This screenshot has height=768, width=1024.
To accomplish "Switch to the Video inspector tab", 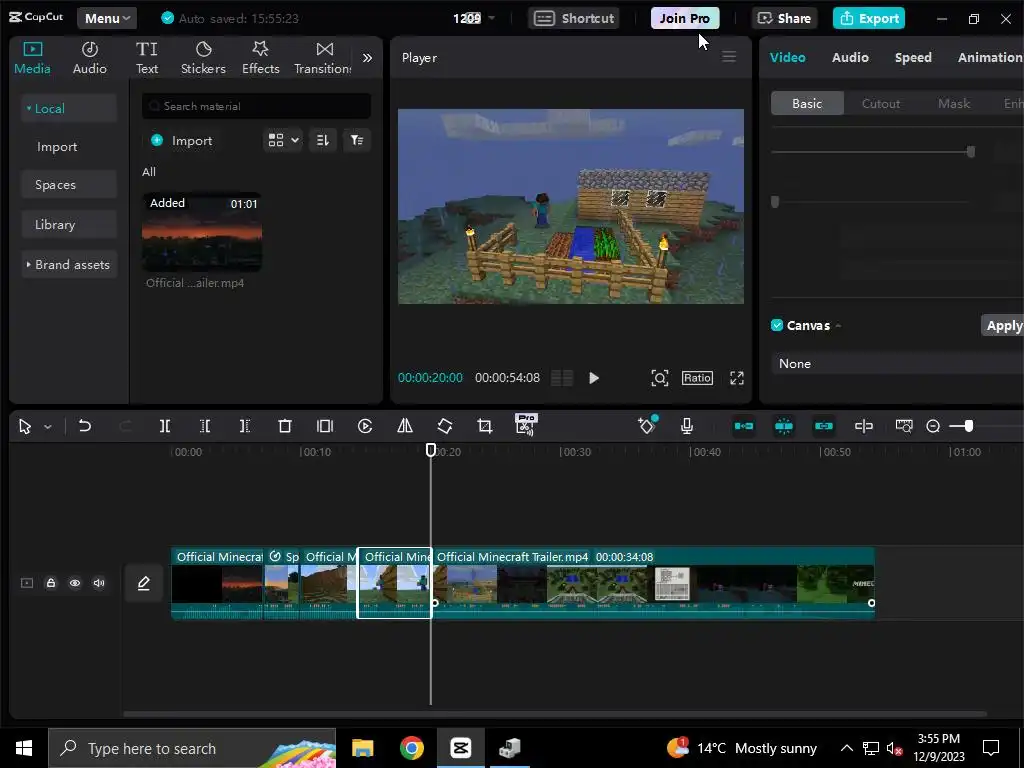I will (x=788, y=57).
